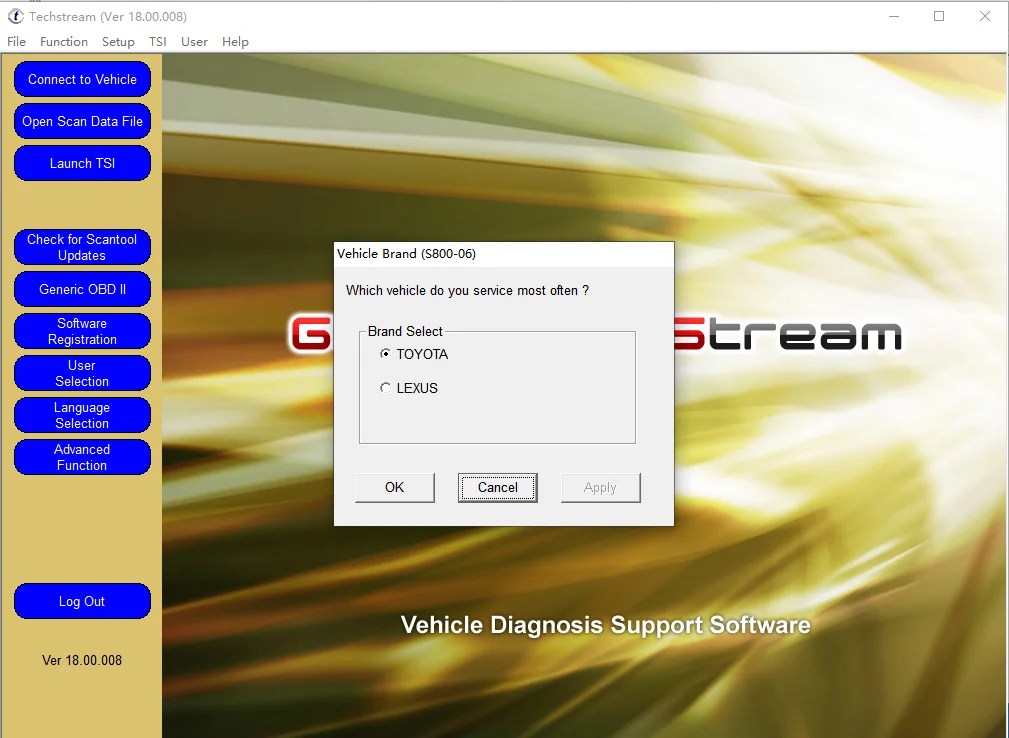Open Generic OBD II

(82, 289)
